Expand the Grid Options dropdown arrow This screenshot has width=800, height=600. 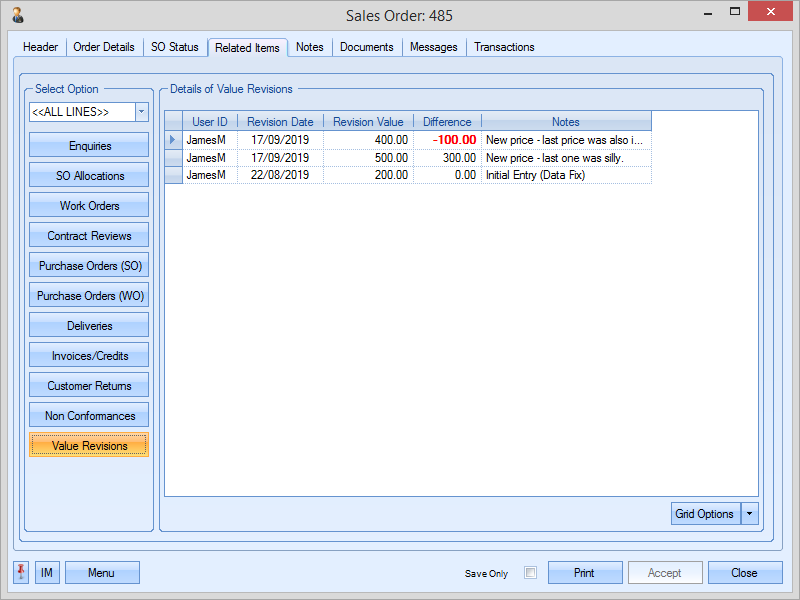pos(750,514)
